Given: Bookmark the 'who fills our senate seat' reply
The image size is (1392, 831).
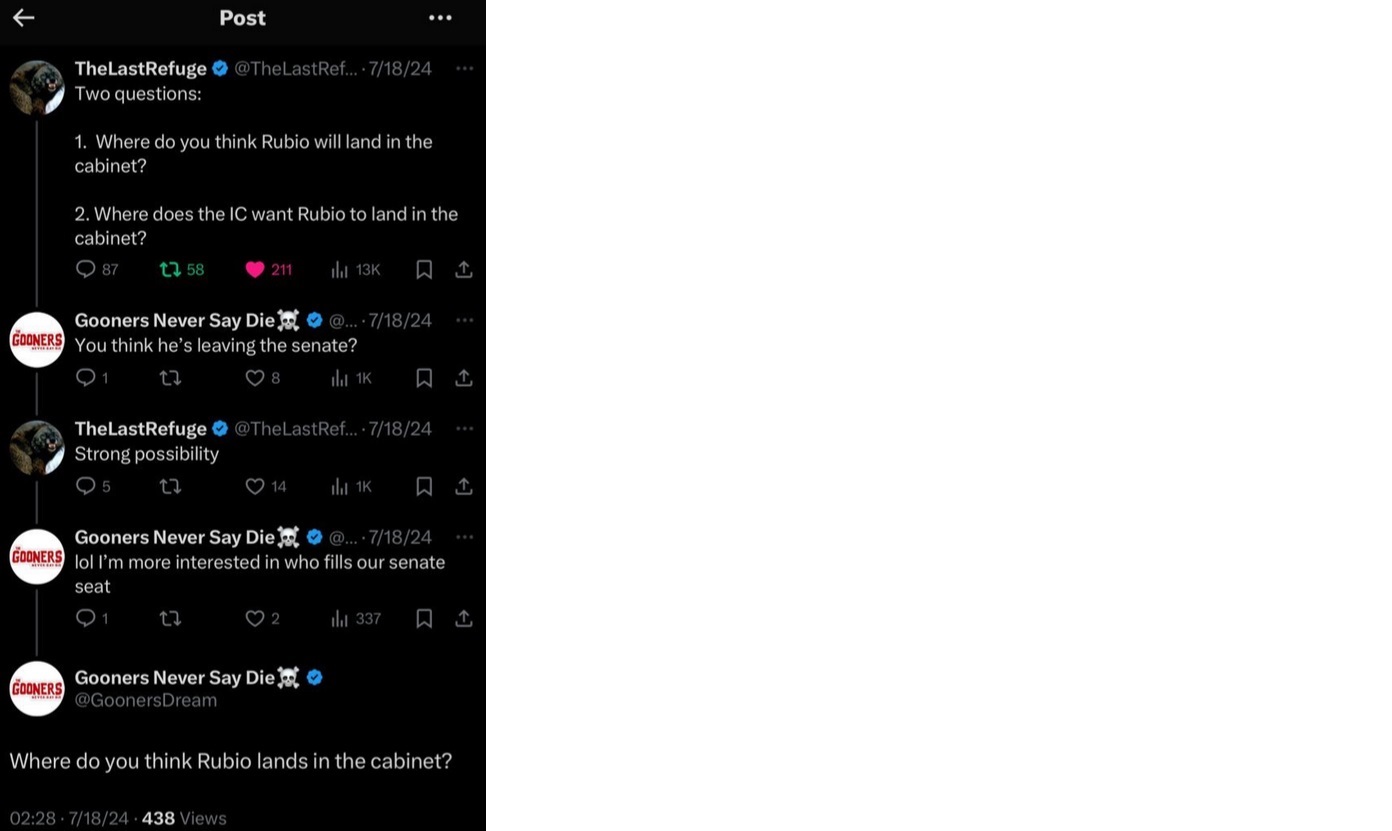Looking at the screenshot, I should point(424,619).
